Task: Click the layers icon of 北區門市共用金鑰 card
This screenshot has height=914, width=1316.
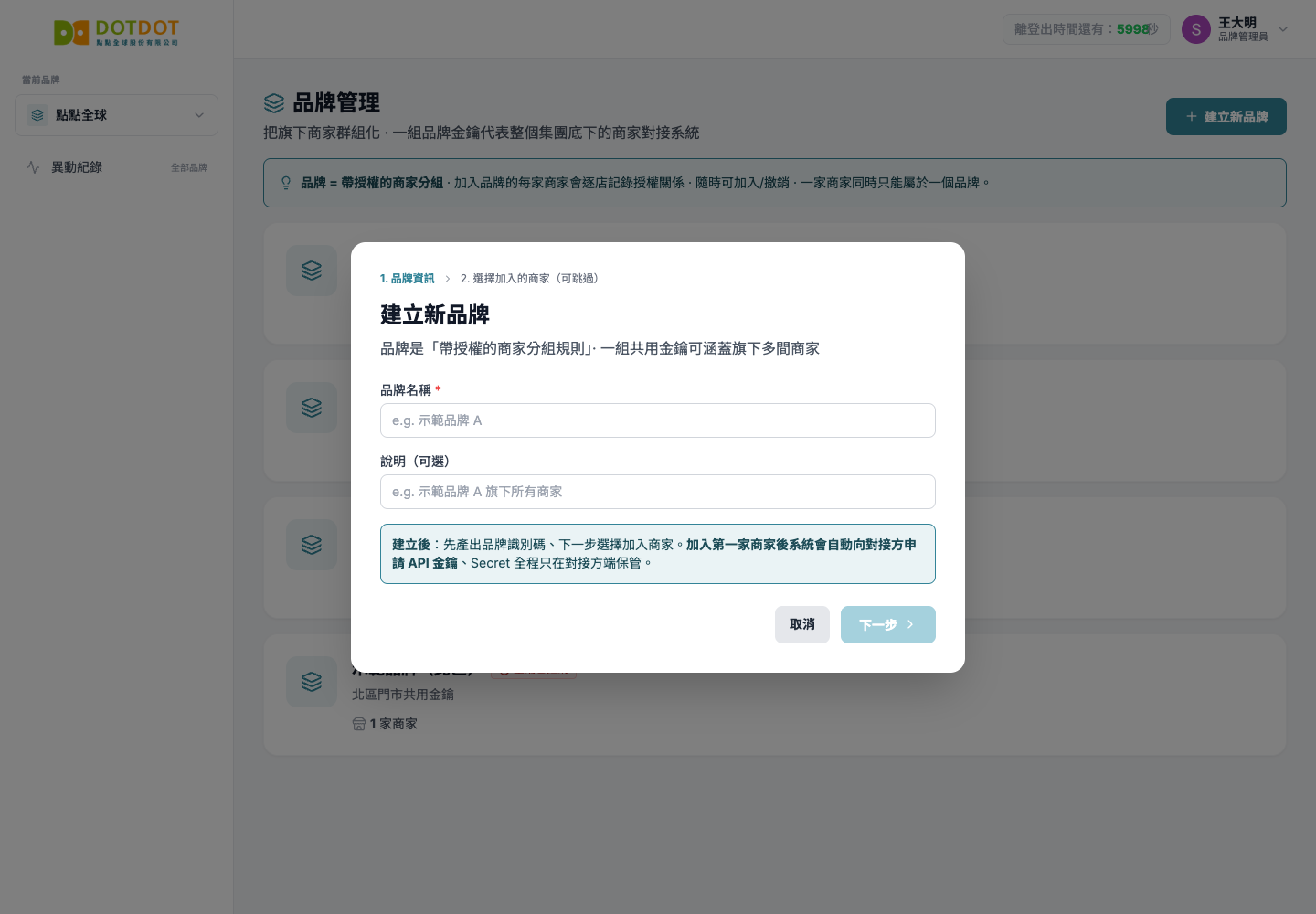Action: click(312, 682)
